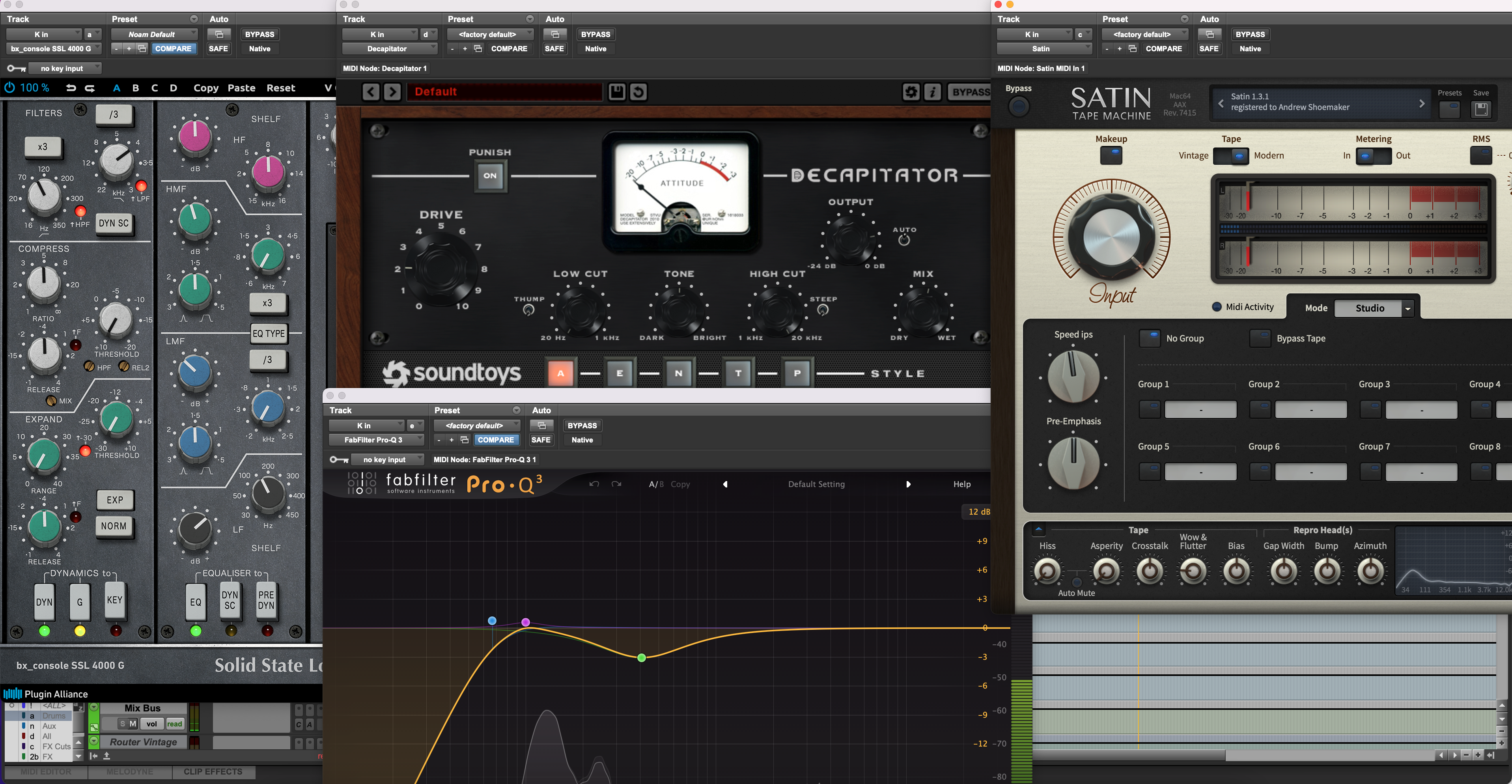The image size is (1512, 784).
Task: Toggle Satin Makeup switch
Action: [x=1111, y=155]
